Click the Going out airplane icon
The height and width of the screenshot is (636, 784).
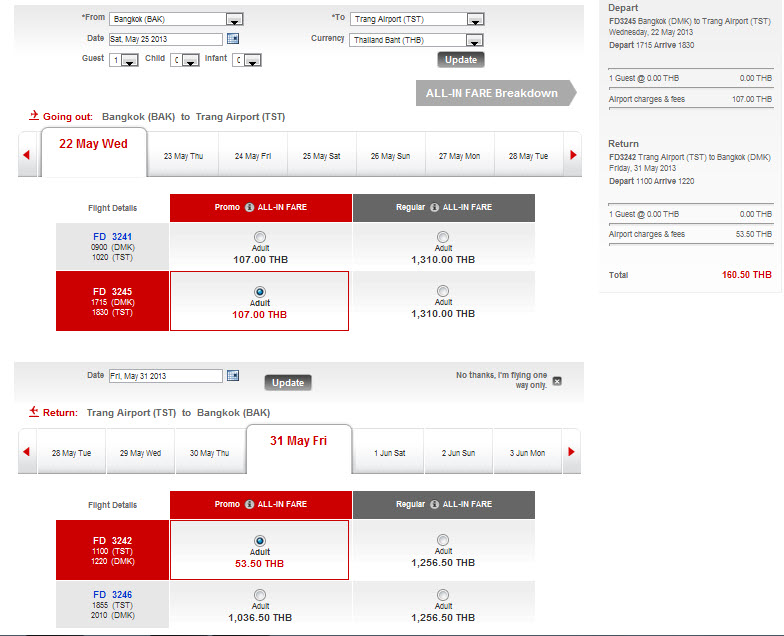tap(34, 115)
